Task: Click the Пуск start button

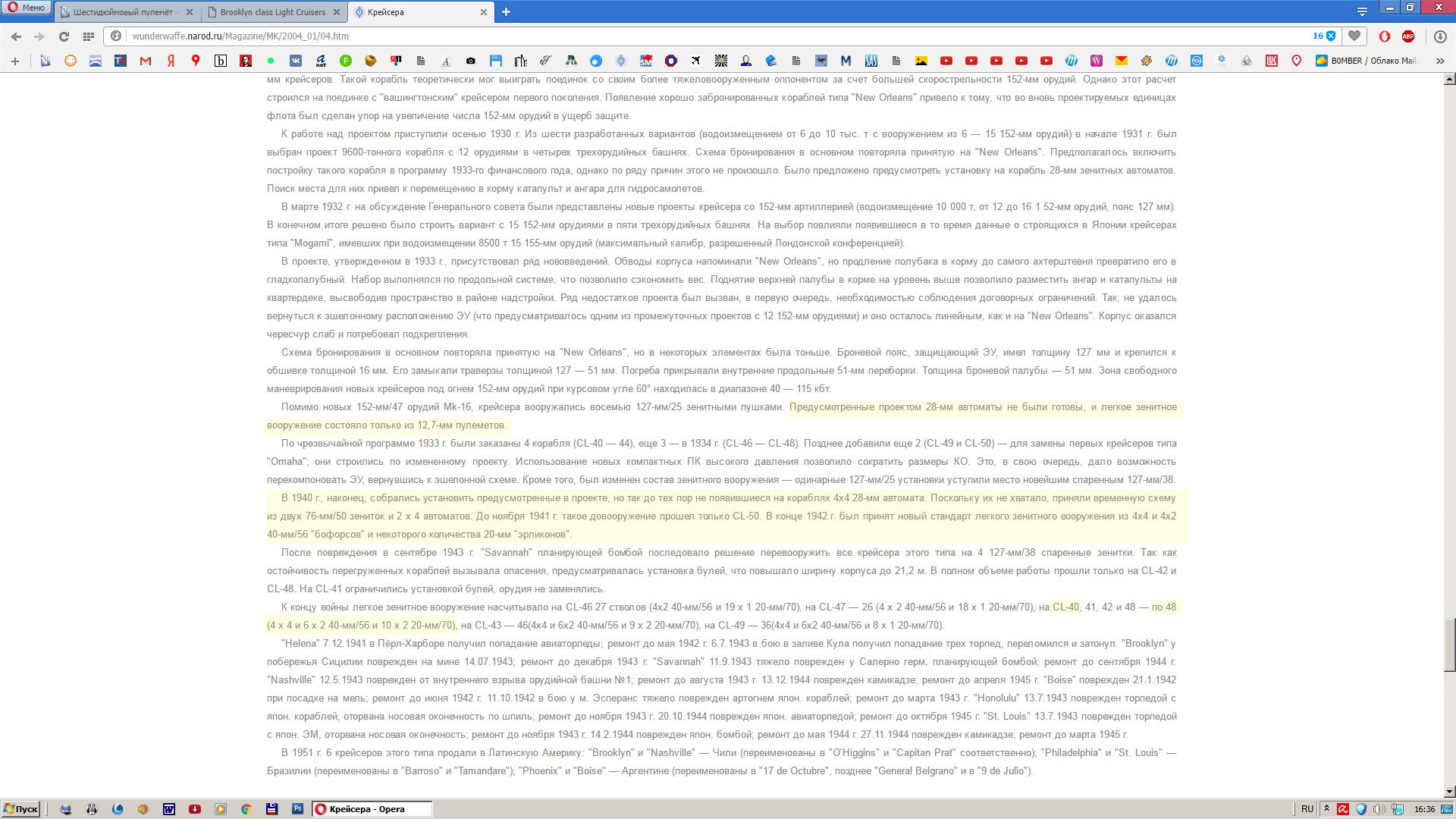Action: pyautogui.click(x=20, y=809)
